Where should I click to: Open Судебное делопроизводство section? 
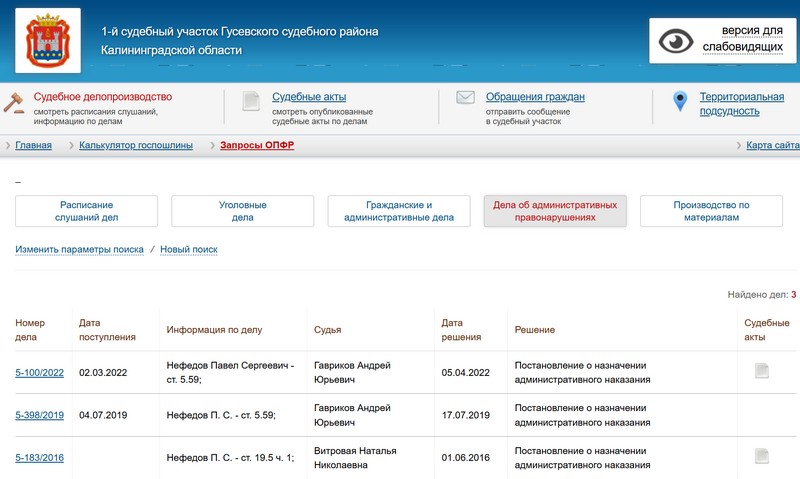tap(103, 97)
